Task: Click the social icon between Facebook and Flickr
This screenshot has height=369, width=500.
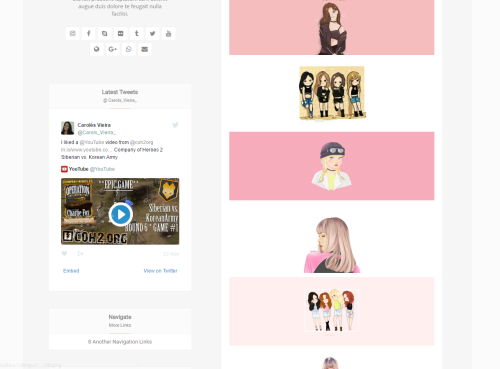Action: (x=105, y=33)
